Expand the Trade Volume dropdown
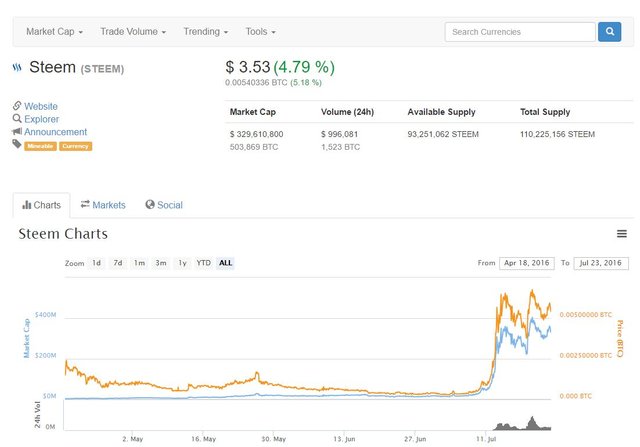The width and height of the screenshot is (640, 447). (133, 32)
